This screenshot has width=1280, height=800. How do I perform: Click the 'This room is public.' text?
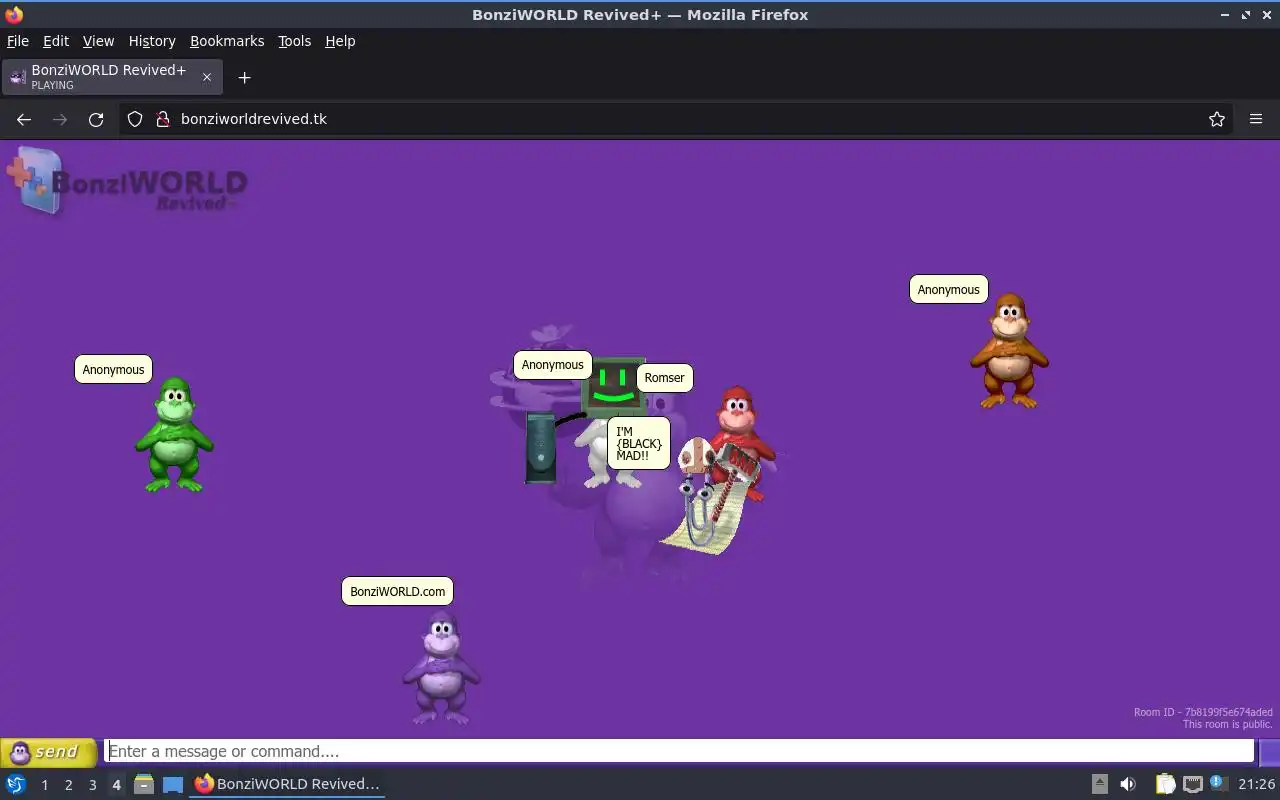point(1227,724)
